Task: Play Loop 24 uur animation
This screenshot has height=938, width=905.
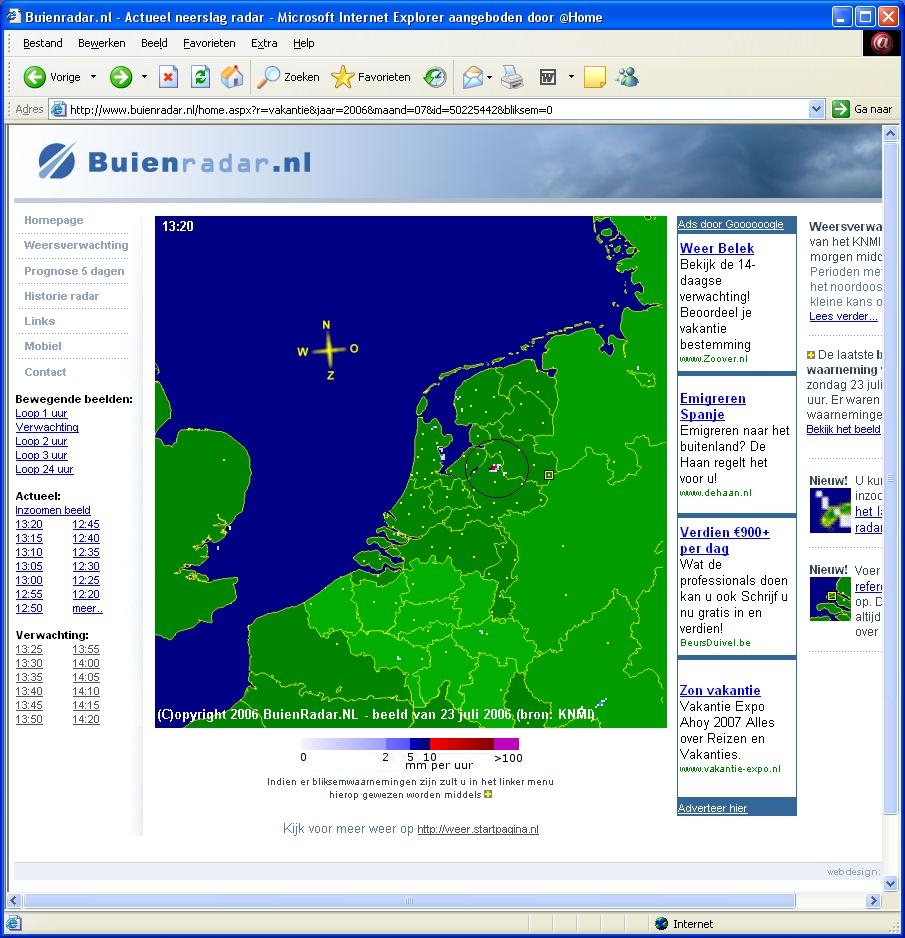Action: [44, 470]
